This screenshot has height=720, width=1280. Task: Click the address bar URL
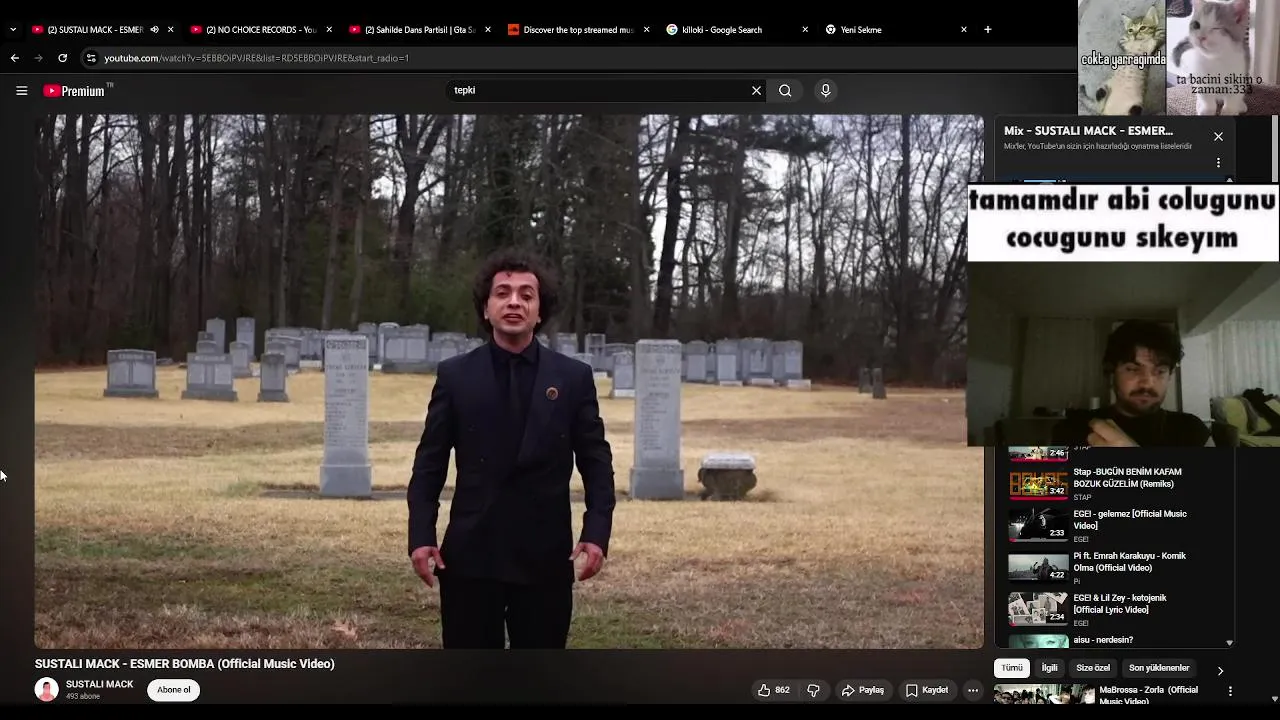[x=256, y=58]
